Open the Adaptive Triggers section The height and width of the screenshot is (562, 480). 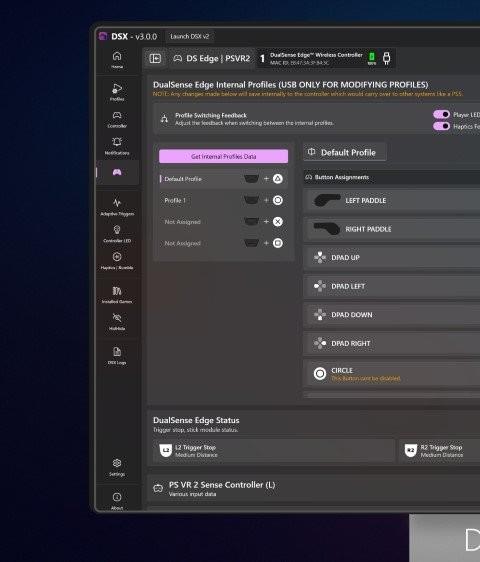coord(117,207)
